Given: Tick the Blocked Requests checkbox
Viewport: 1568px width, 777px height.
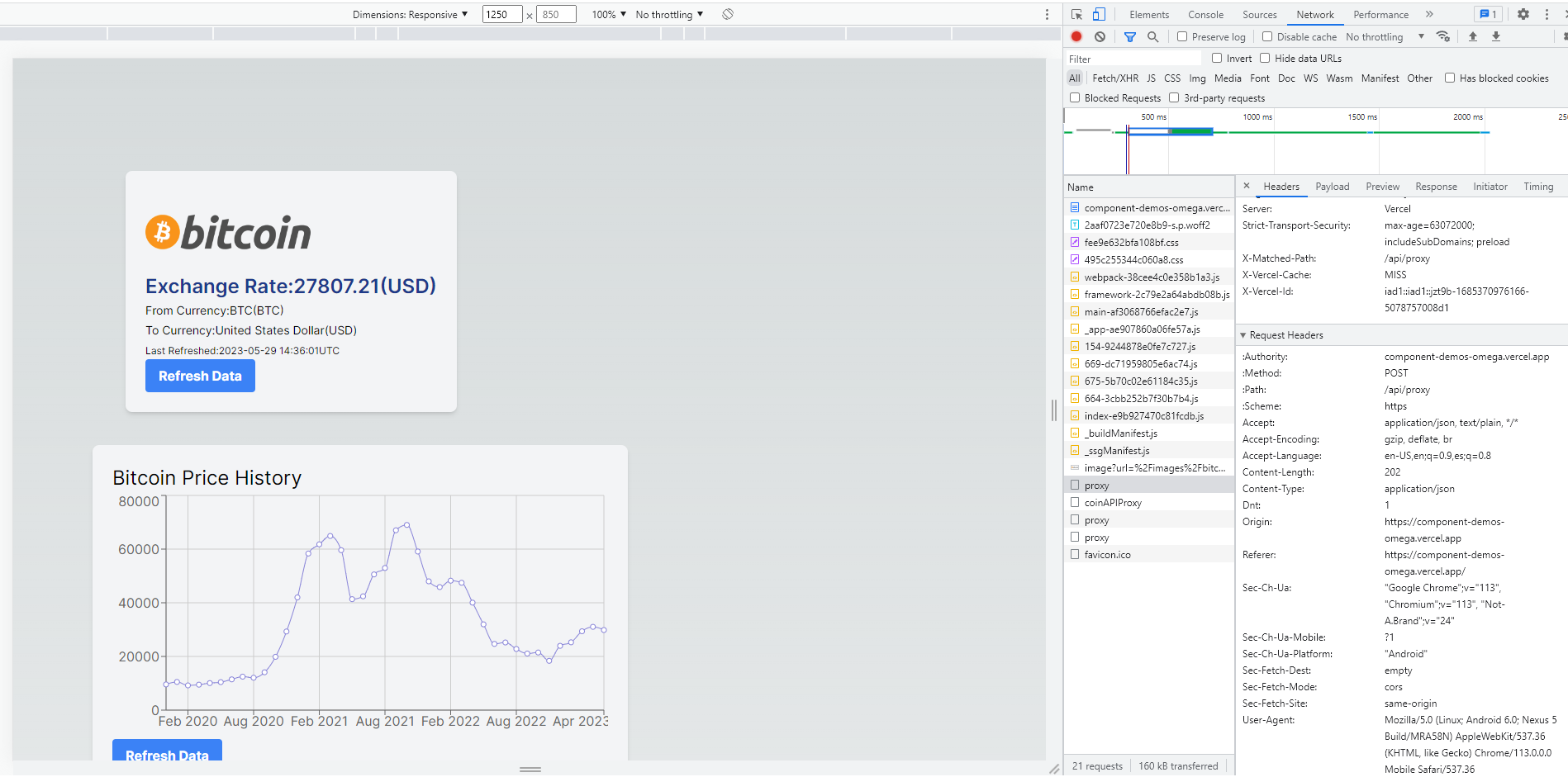Looking at the screenshot, I should click(1075, 97).
